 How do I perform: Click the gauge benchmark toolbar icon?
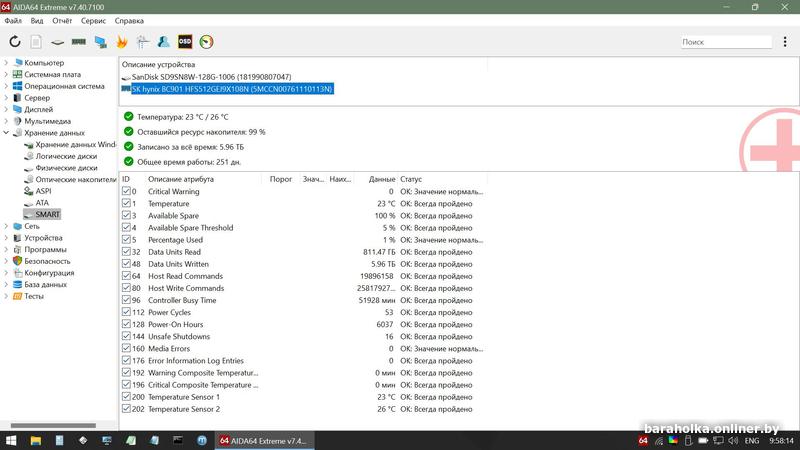206,42
